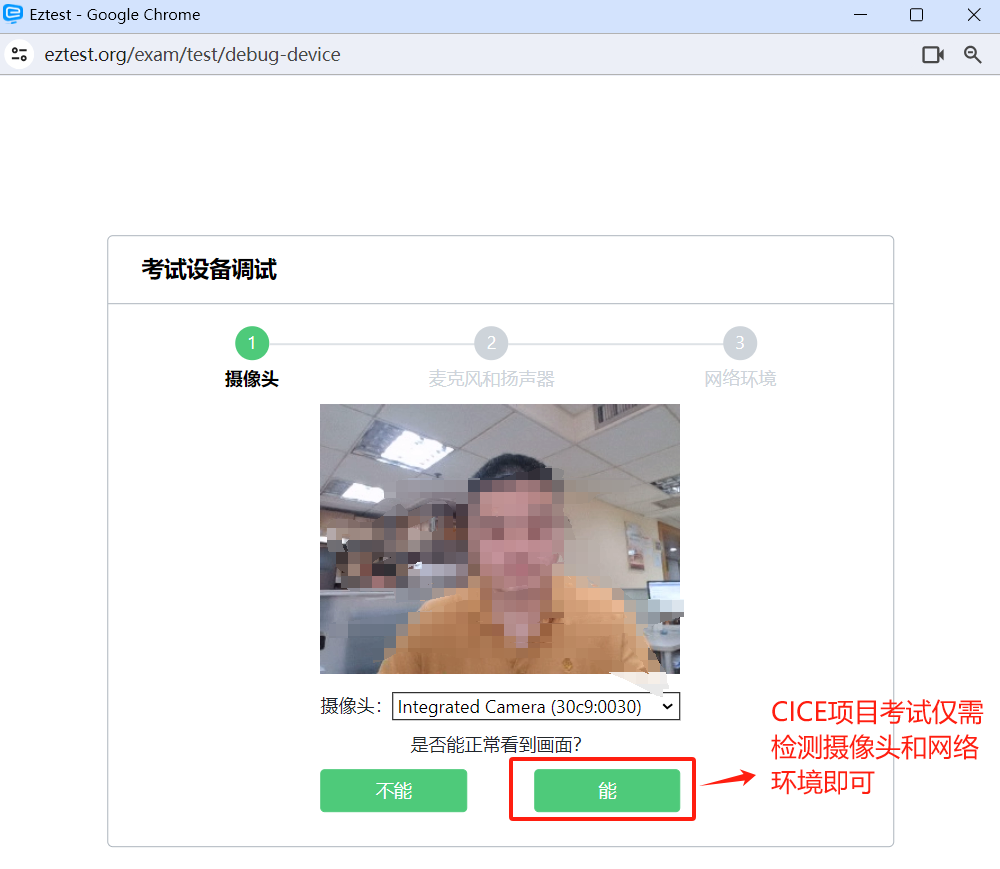
Task: Click the step 2 麦克风和扬声器 circle
Action: 491,343
